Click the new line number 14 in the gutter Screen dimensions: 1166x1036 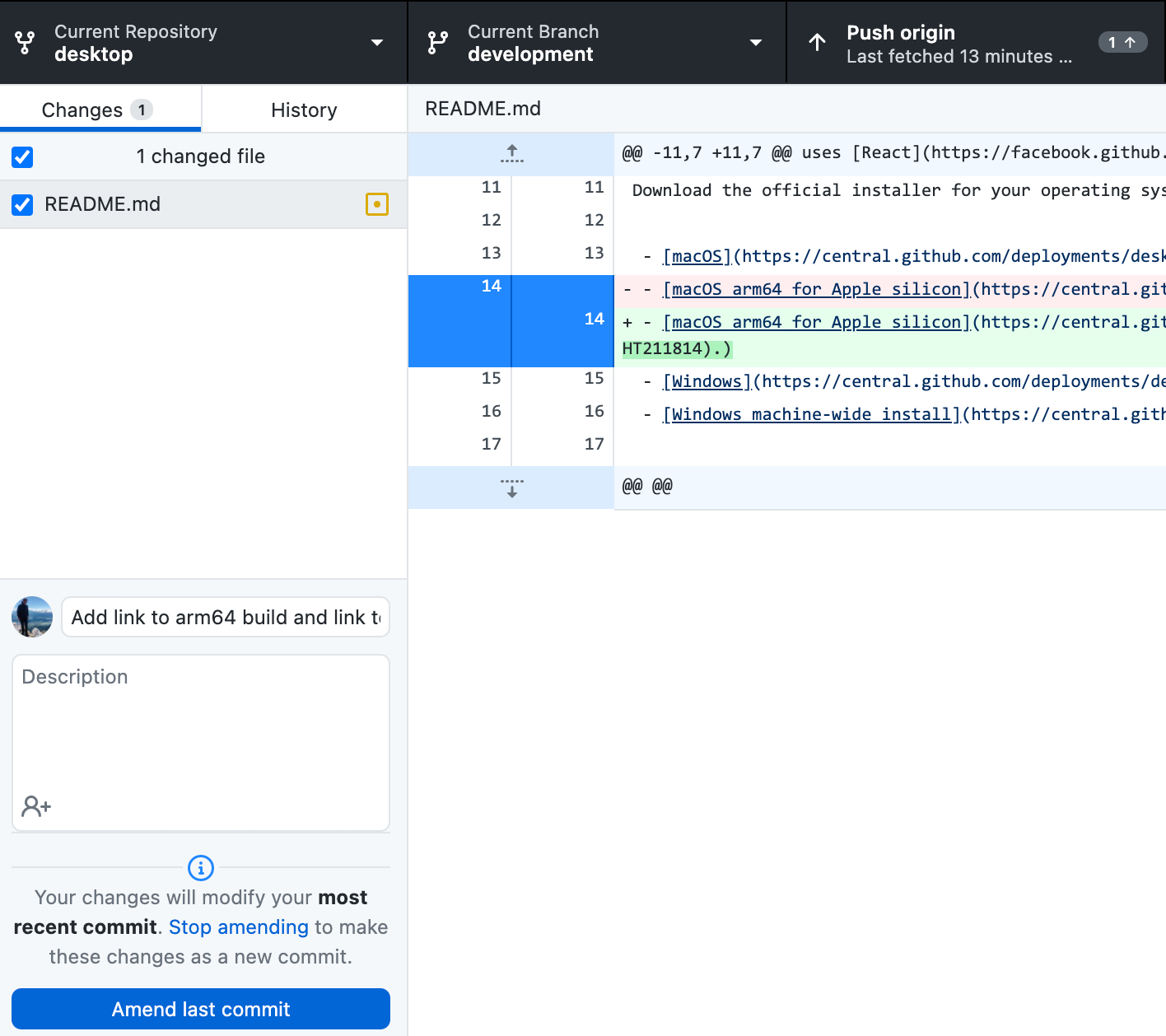coord(595,319)
